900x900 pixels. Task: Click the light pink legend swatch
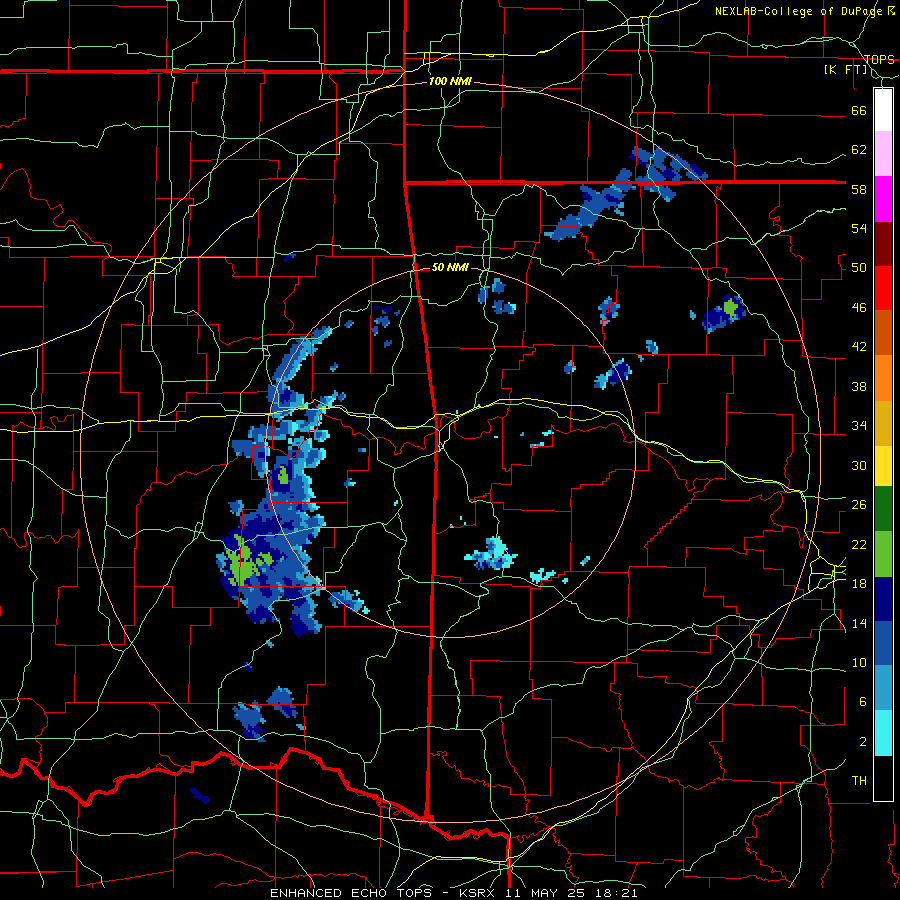point(883,153)
